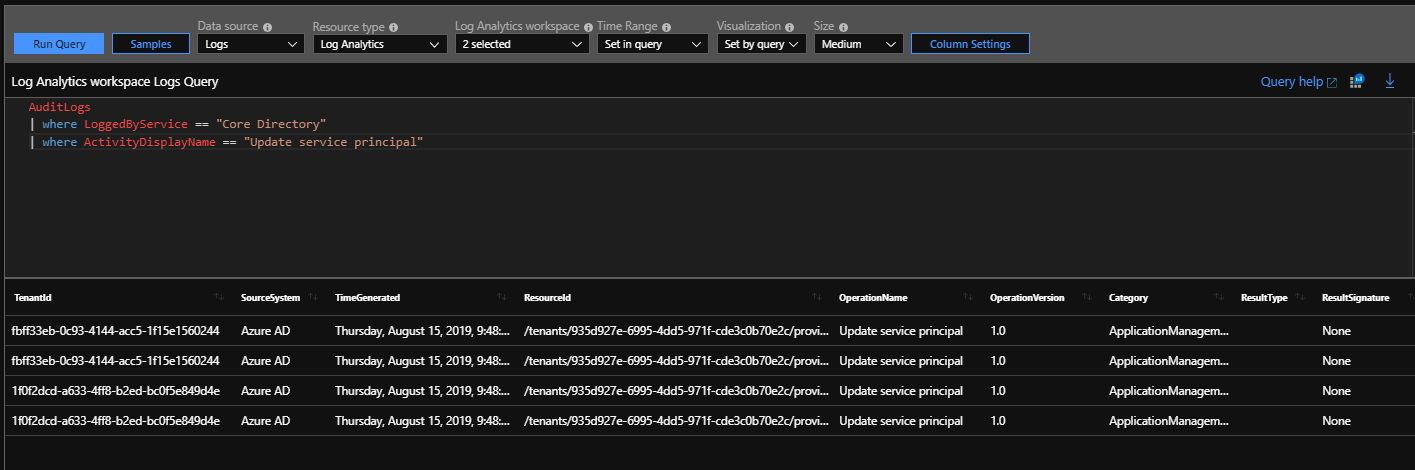
Task: Click the download arrow icon beside Query help
Action: tap(1389, 81)
